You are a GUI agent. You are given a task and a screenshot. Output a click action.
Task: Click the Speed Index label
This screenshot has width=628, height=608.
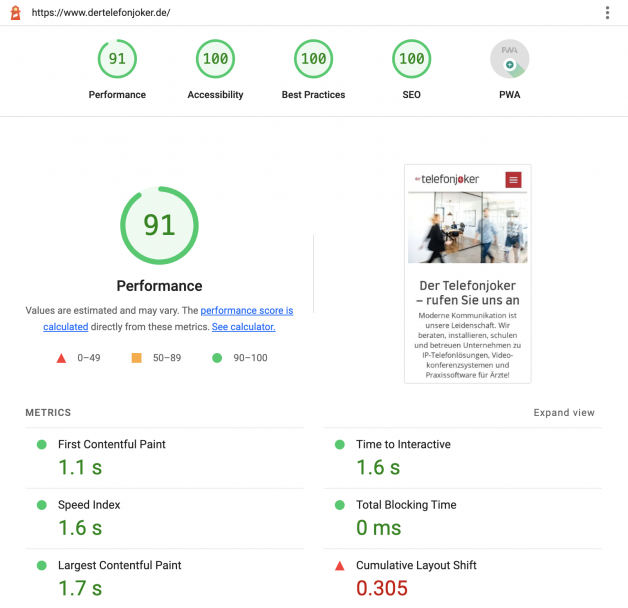[89, 505]
